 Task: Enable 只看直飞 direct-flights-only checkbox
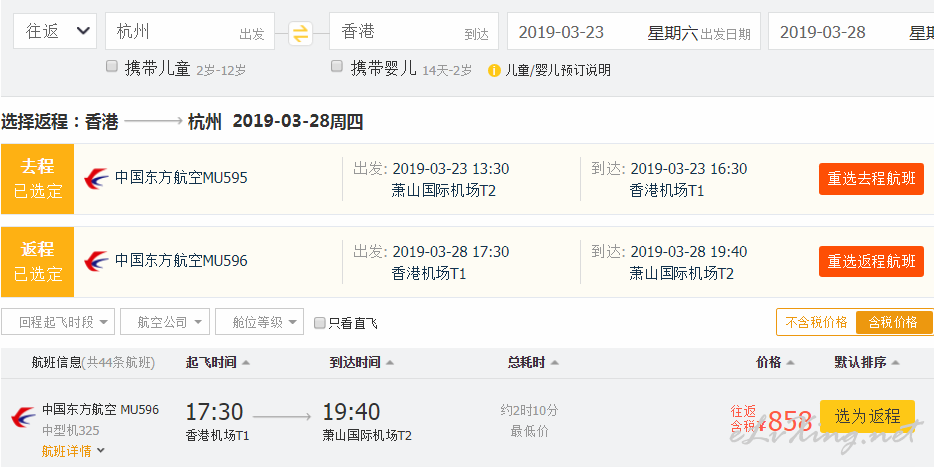click(320, 323)
